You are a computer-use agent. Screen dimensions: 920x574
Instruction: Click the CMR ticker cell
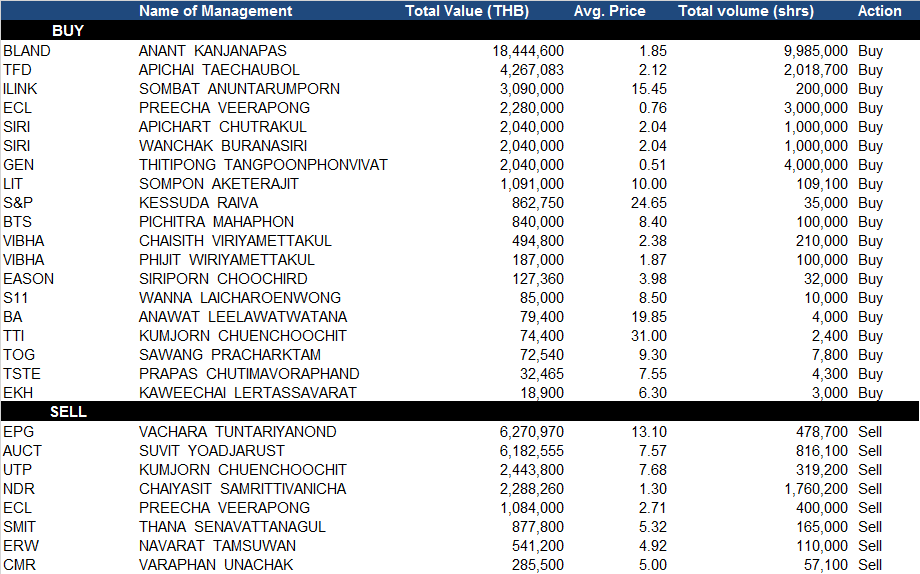pyautogui.click(x=19, y=565)
